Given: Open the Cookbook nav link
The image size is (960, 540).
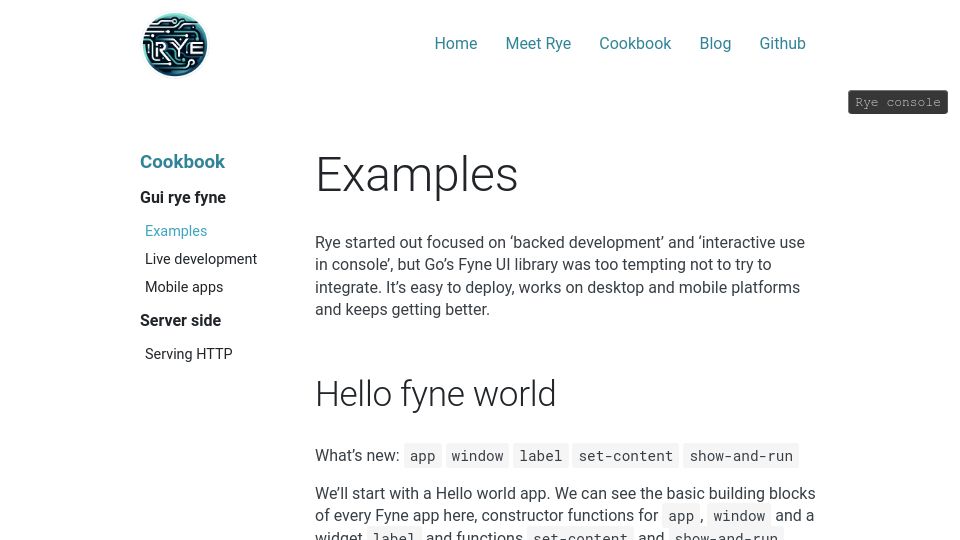Looking at the screenshot, I should (635, 43).
